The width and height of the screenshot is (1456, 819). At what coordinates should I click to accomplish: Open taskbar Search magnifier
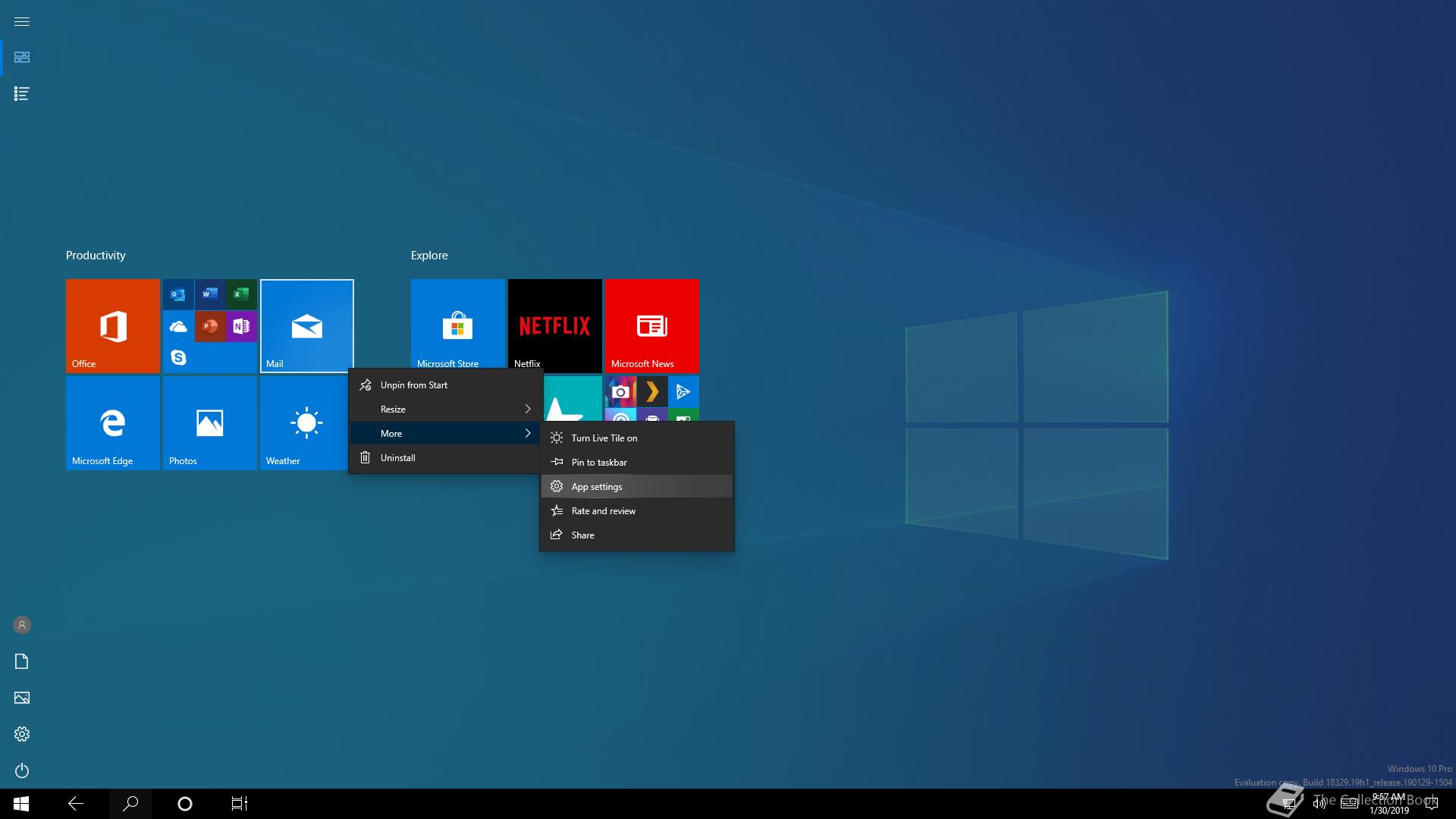coord(130,804)
